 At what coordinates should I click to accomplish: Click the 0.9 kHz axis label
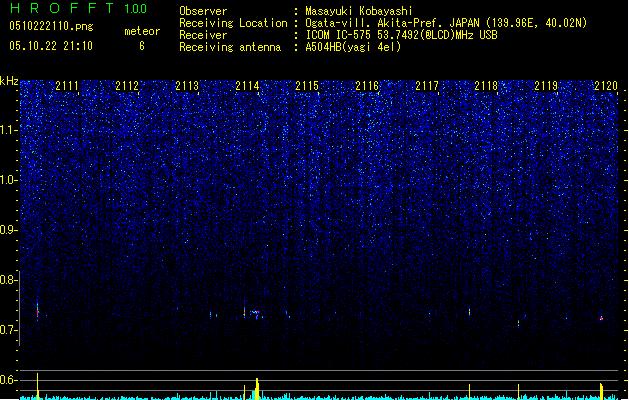(x=8, y=230)
